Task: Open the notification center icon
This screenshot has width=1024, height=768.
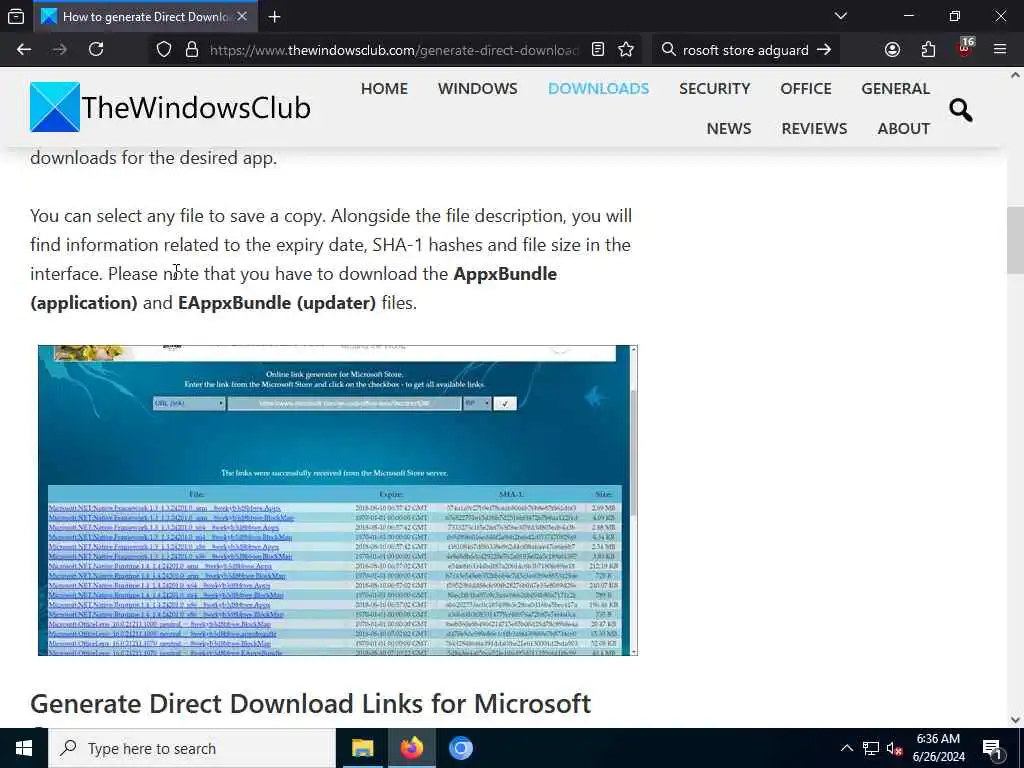Action: click(993, 748)
